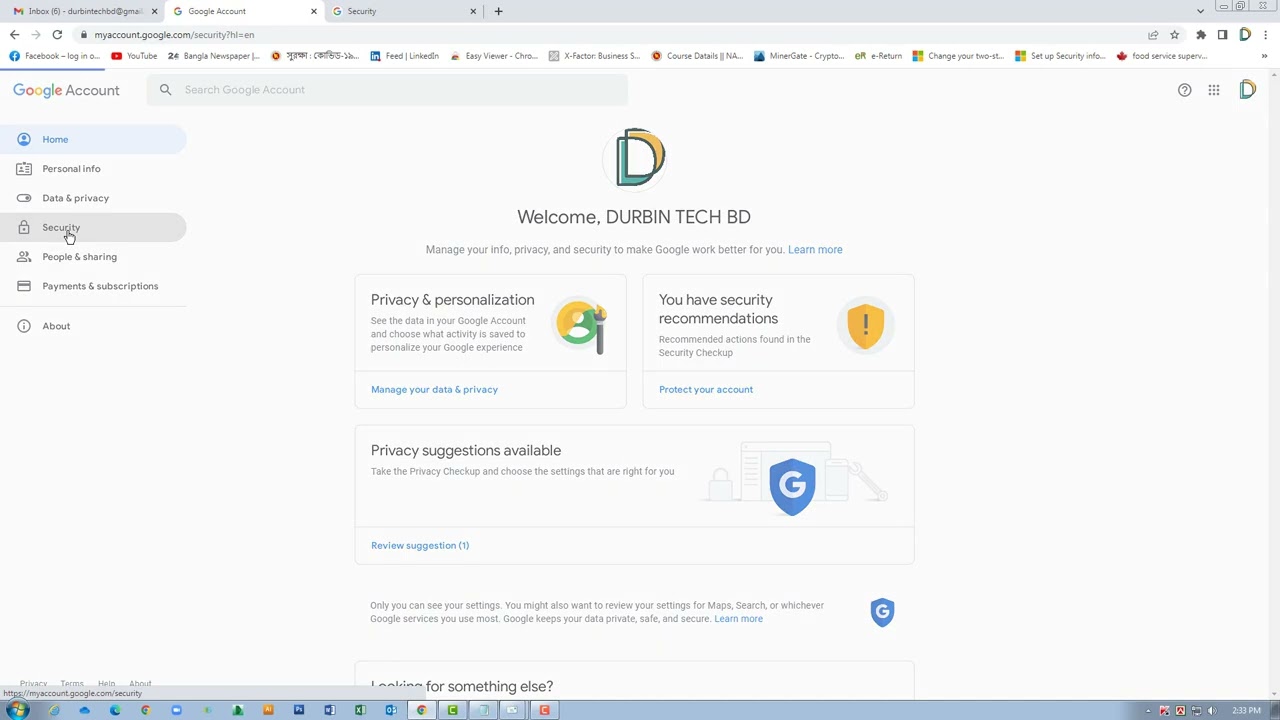Image resolution: width=1280 pixels, height=720 pixels.
Task: Close the Security browser tab
Action: pyautogui.click(x=473, y=11)
